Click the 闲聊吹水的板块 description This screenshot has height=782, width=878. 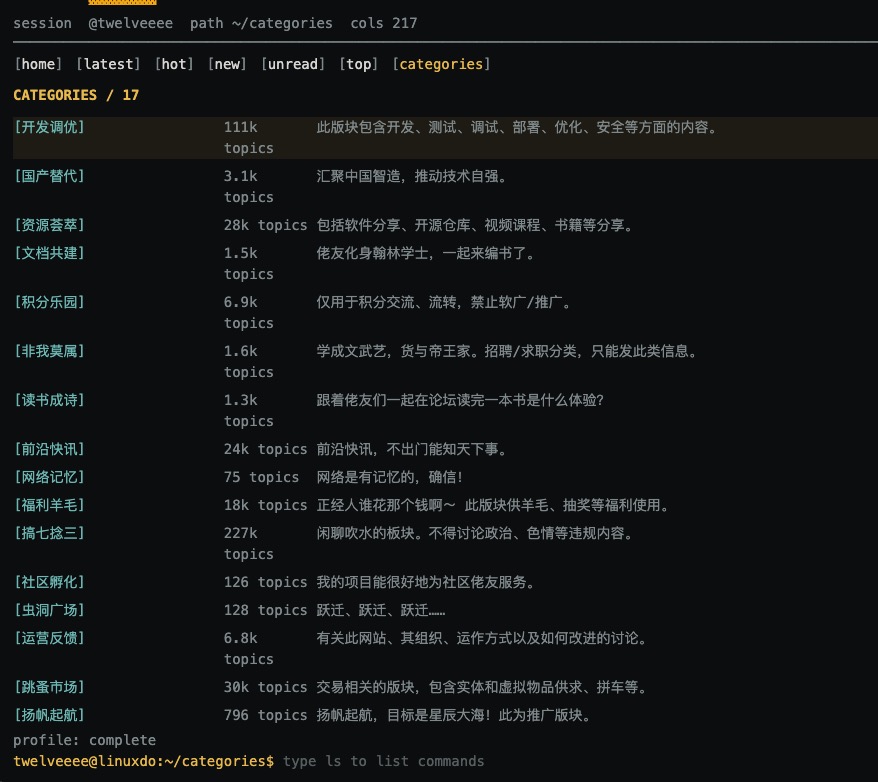[475, 533]
